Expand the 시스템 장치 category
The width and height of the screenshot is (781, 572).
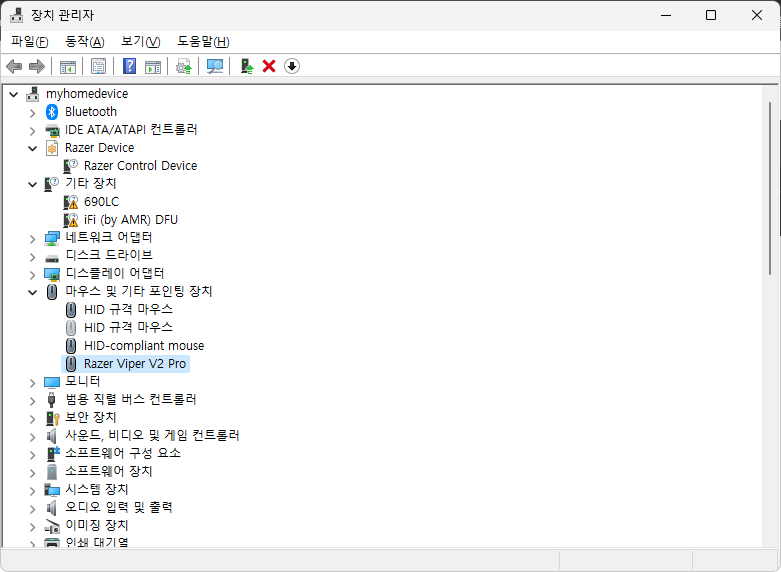click(33, 491)
